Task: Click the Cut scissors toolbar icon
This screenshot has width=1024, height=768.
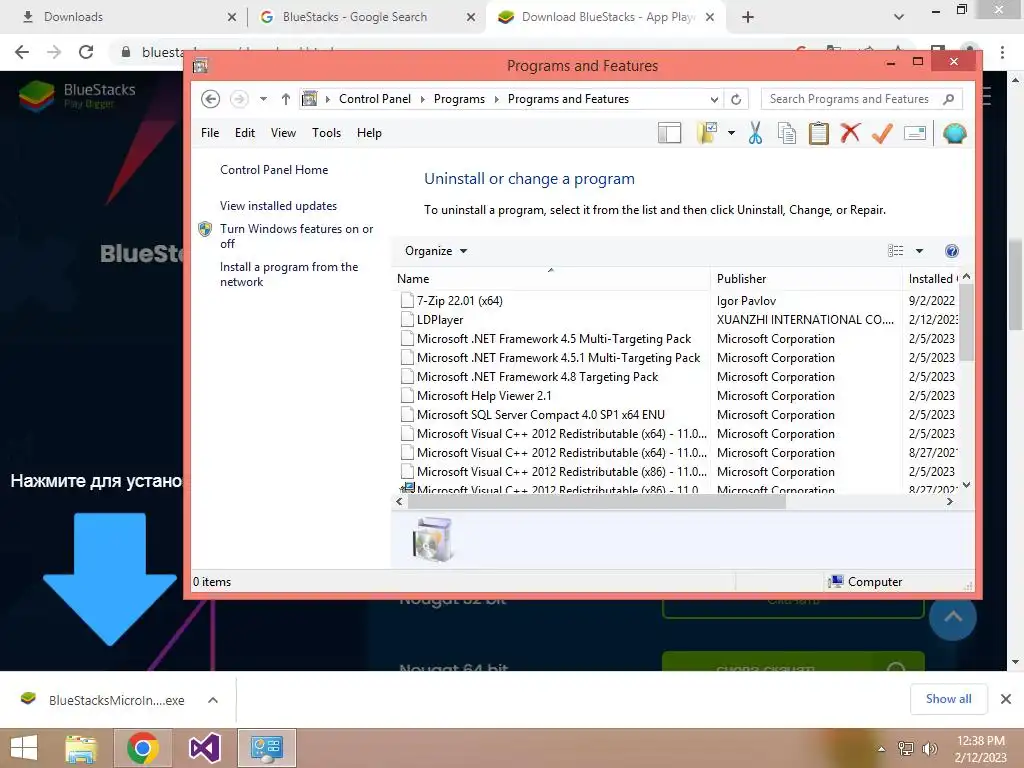Action: (755, 133)
